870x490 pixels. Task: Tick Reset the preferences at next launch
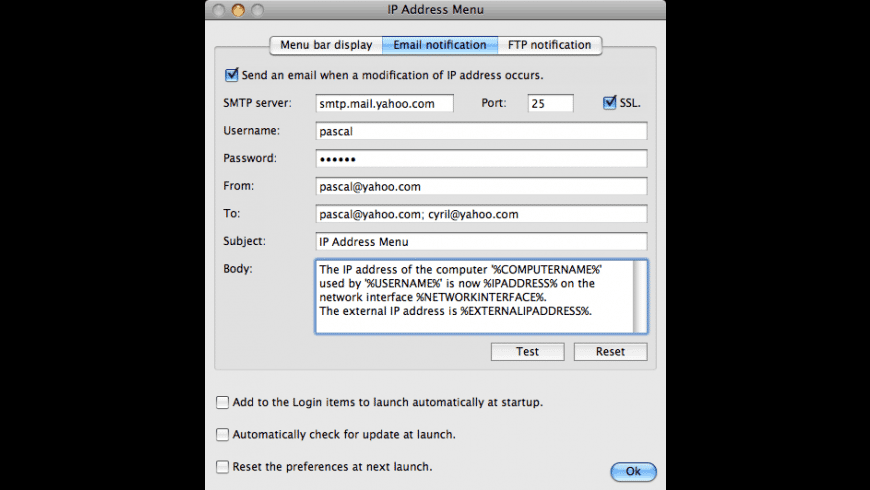[x=222, y=467]
